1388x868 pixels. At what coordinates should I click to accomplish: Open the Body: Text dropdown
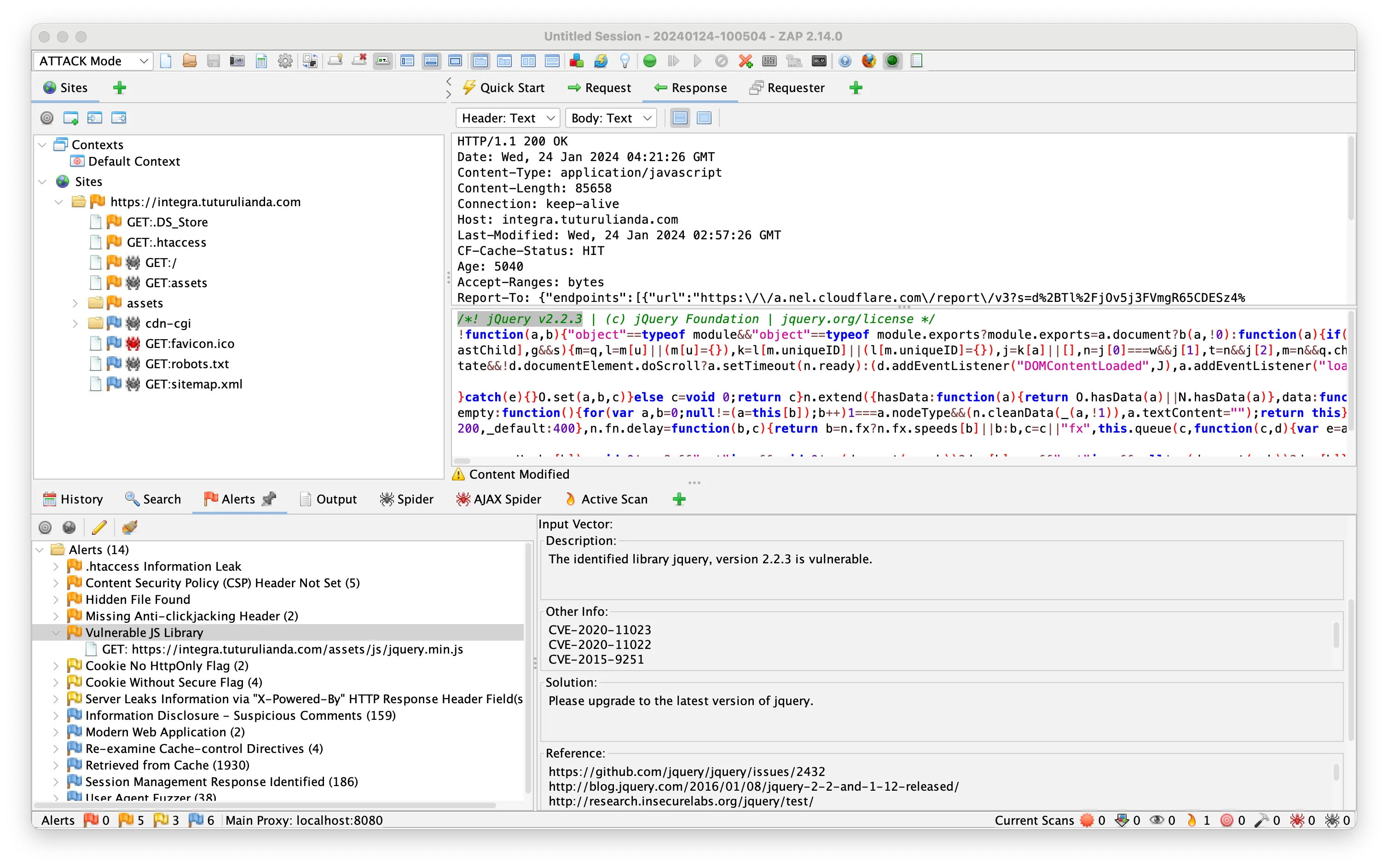point(611,118)
